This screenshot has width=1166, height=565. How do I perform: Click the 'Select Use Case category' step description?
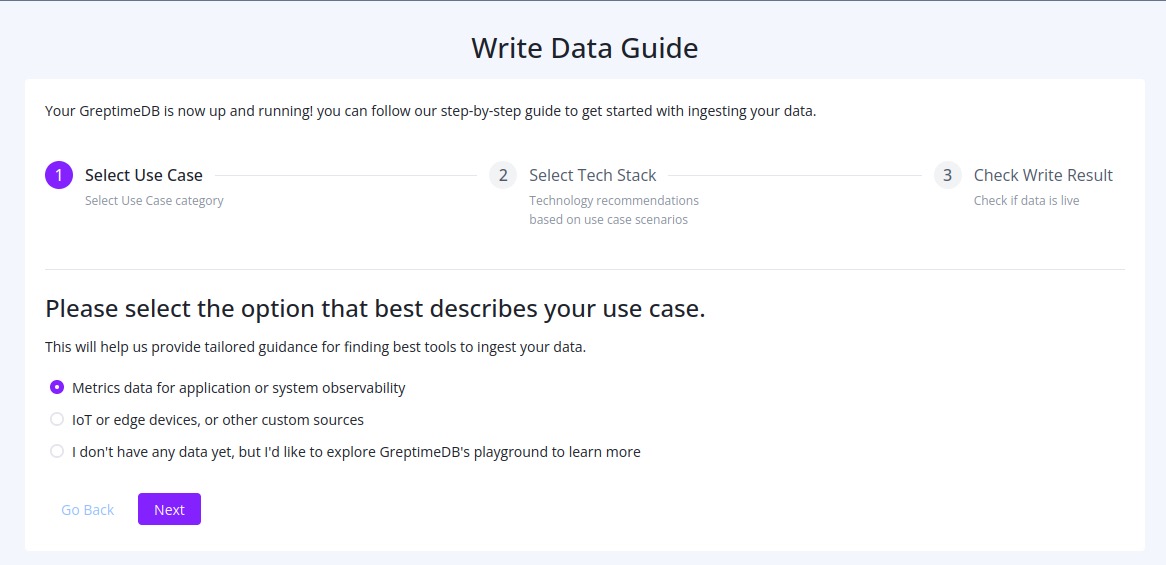point(154,200)
